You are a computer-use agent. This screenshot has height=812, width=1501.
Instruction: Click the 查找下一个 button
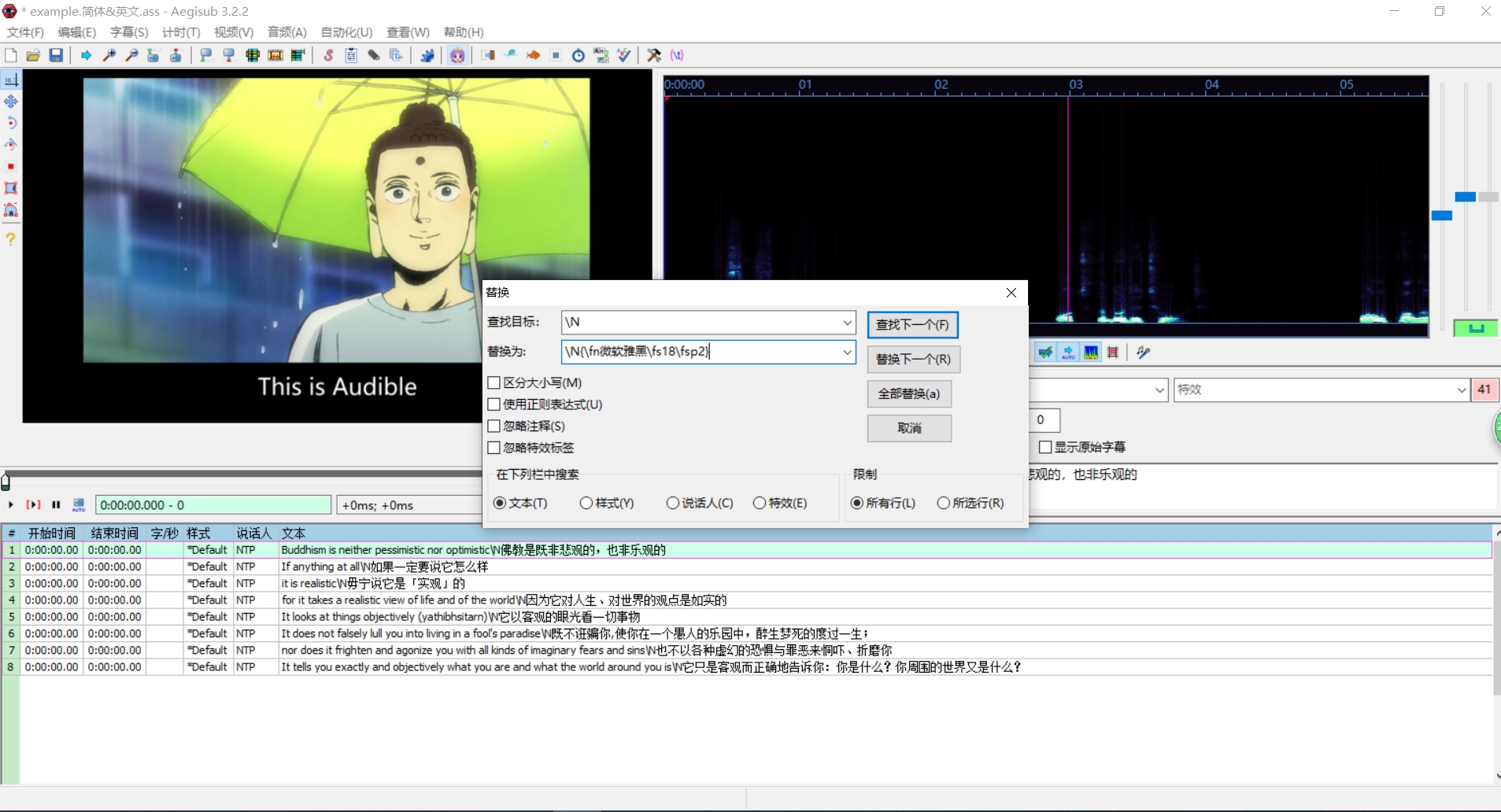(912, 325)
